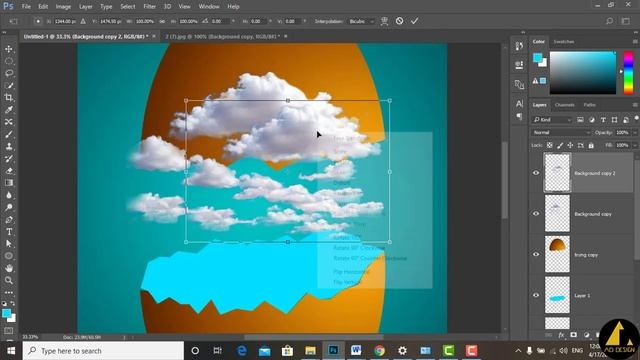This screenshot has height=360, width=640.
Task: Switch to the Channels tab
Action: point(564,105)
